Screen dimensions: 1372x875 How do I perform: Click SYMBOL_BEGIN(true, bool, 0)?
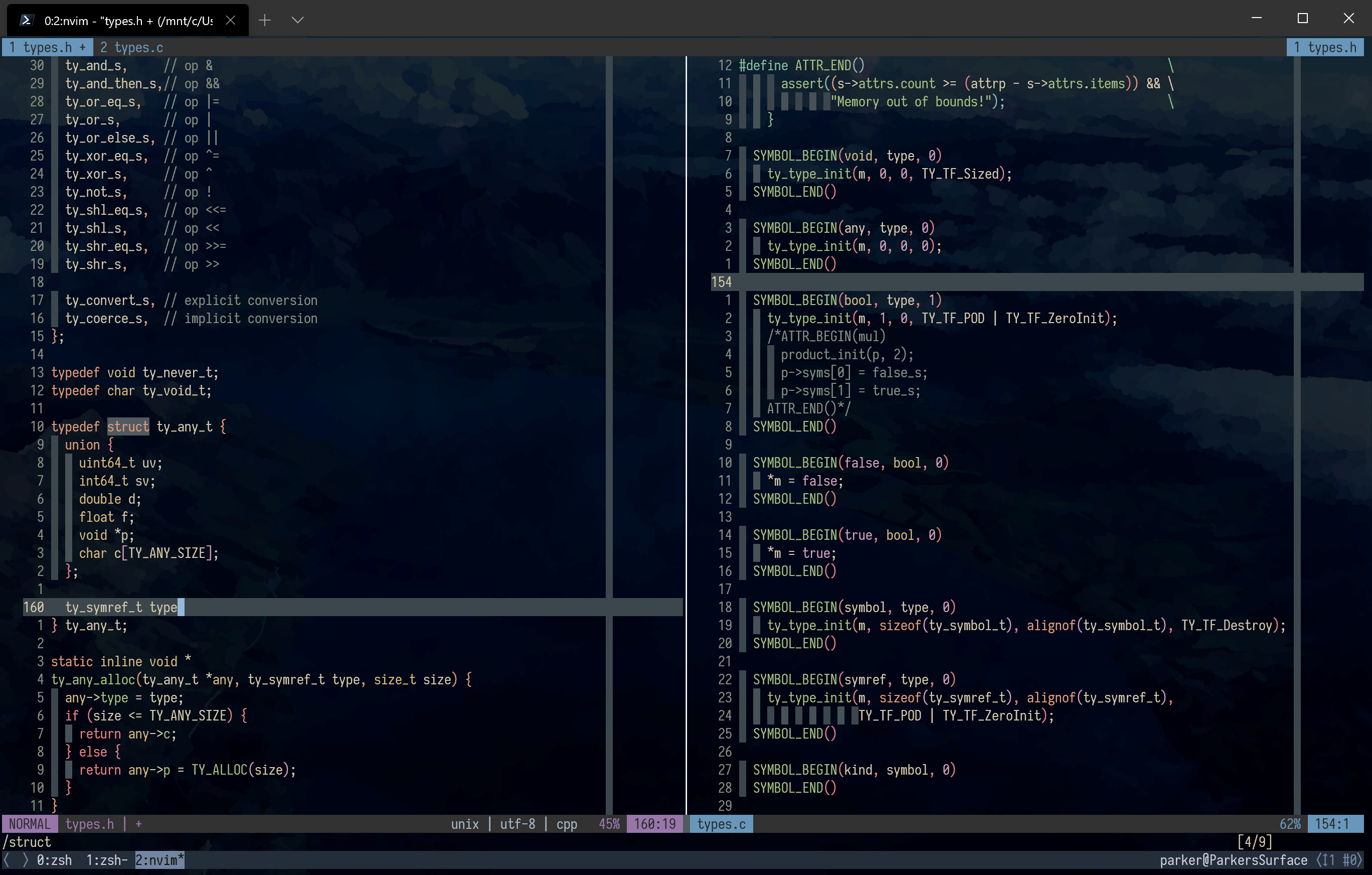point(847,535)
